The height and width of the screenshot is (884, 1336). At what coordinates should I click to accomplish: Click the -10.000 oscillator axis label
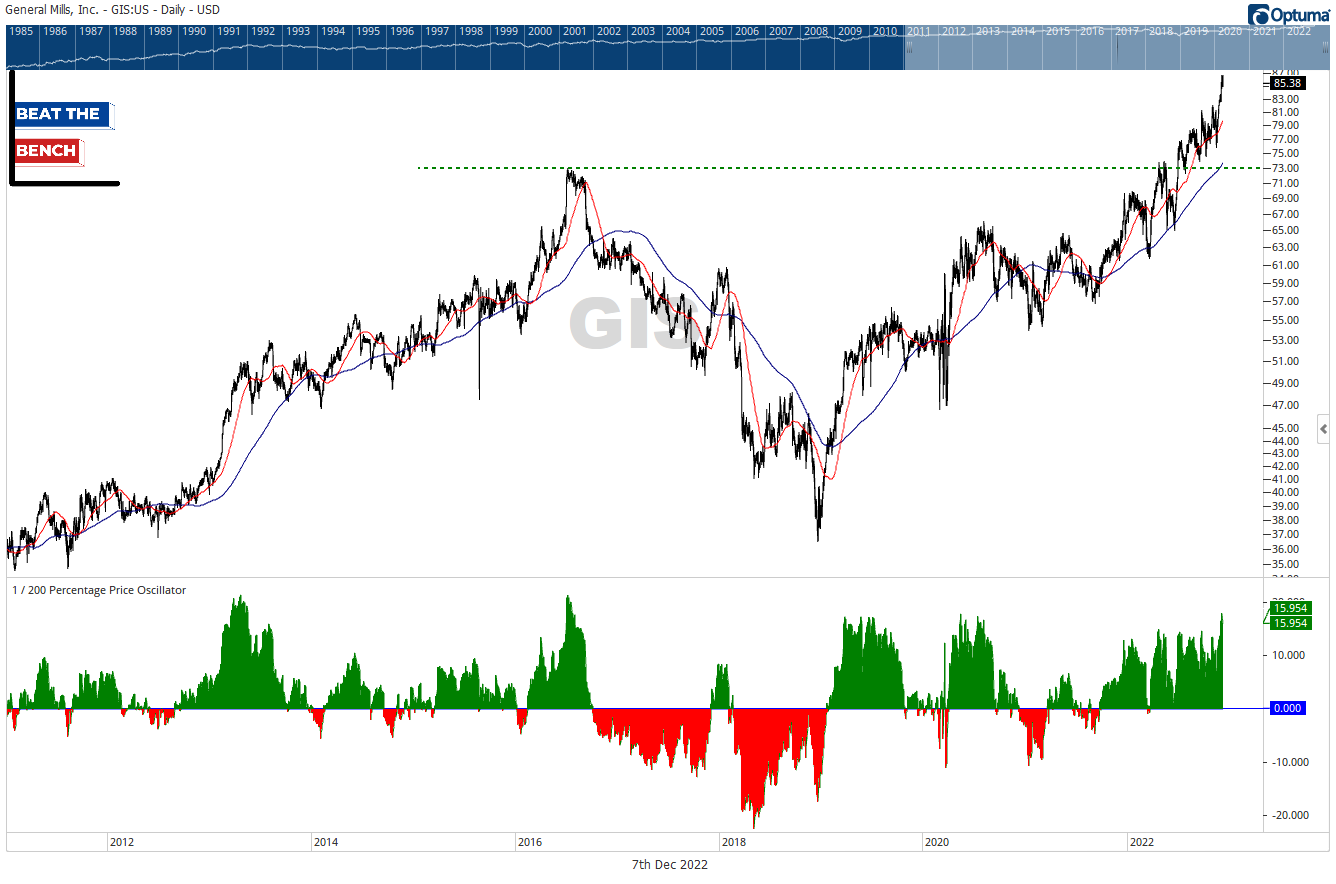tap(1288, 762)
